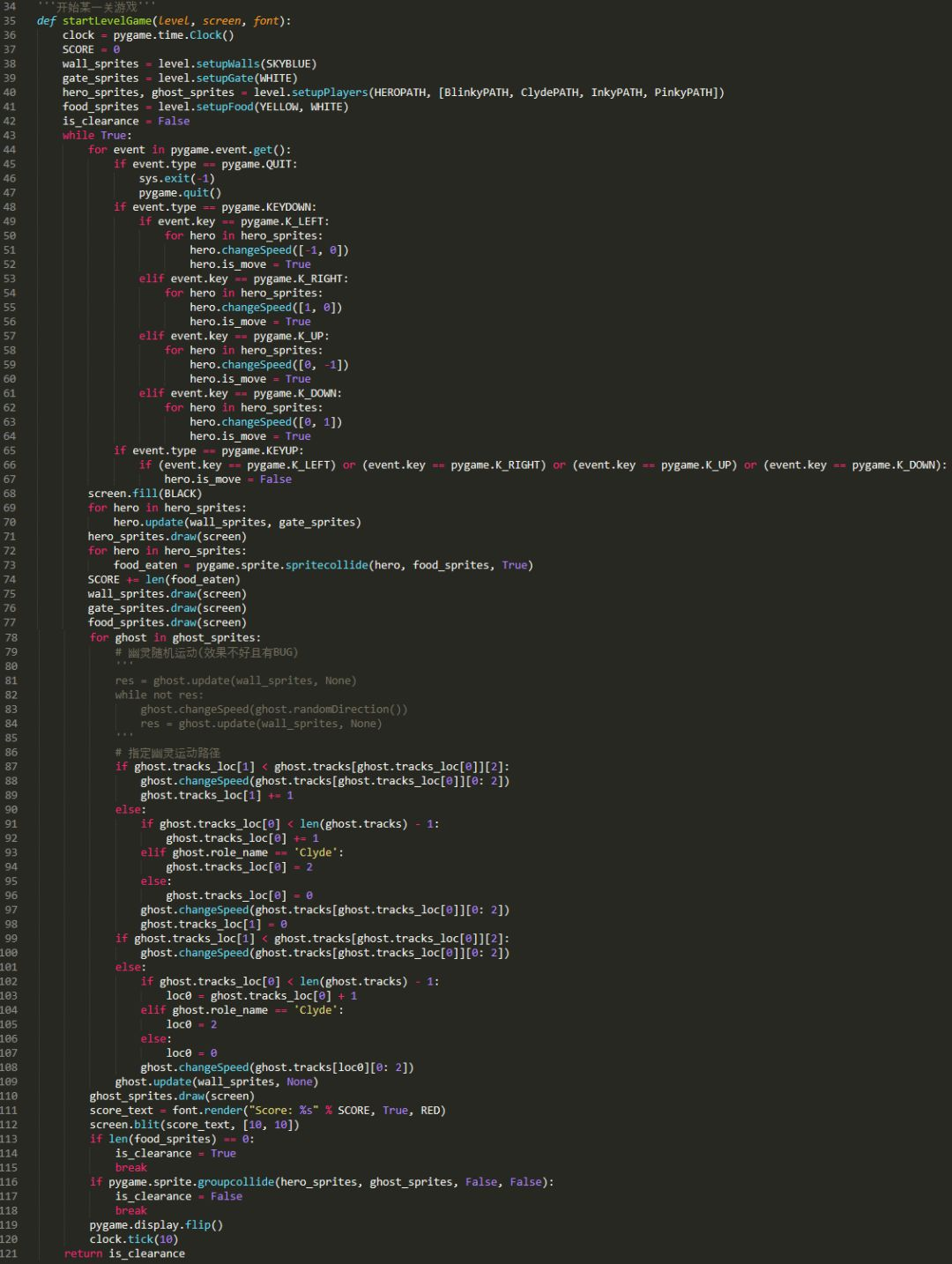
Task: Click the 'pygame.quit()' line
Action: 180,193
